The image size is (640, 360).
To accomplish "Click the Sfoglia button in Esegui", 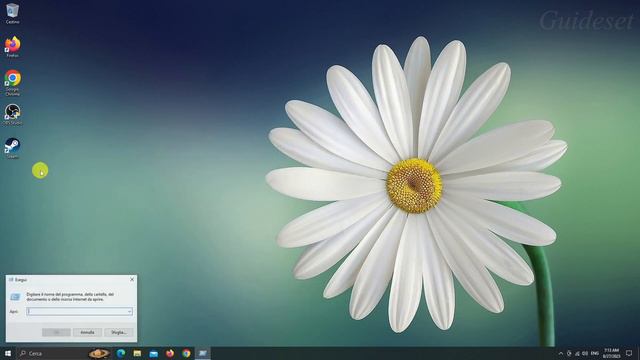I will click(119, 332).
